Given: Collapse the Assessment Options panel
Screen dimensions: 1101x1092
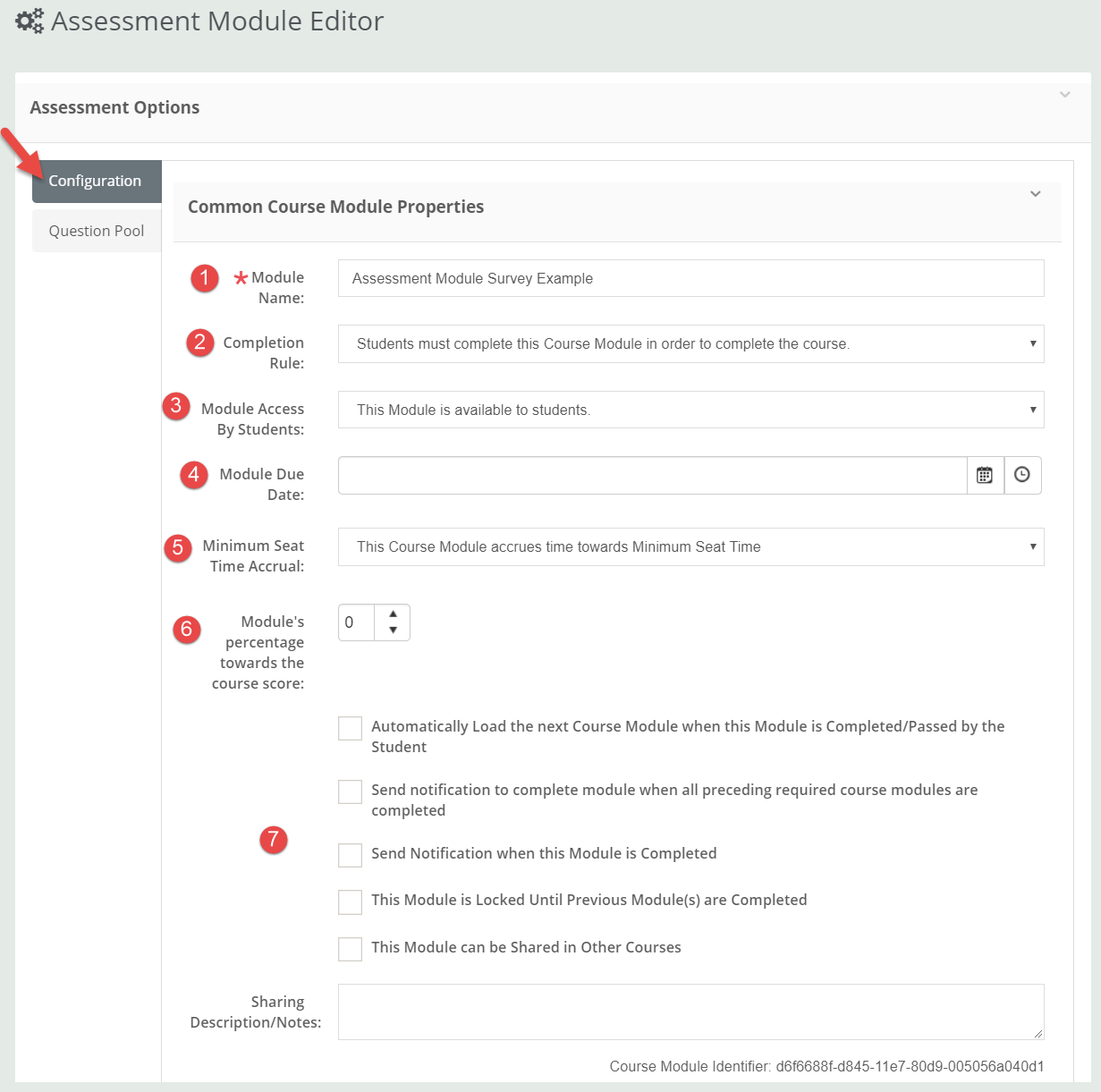Looking at the screenshot, I should tap(1064, 94).
